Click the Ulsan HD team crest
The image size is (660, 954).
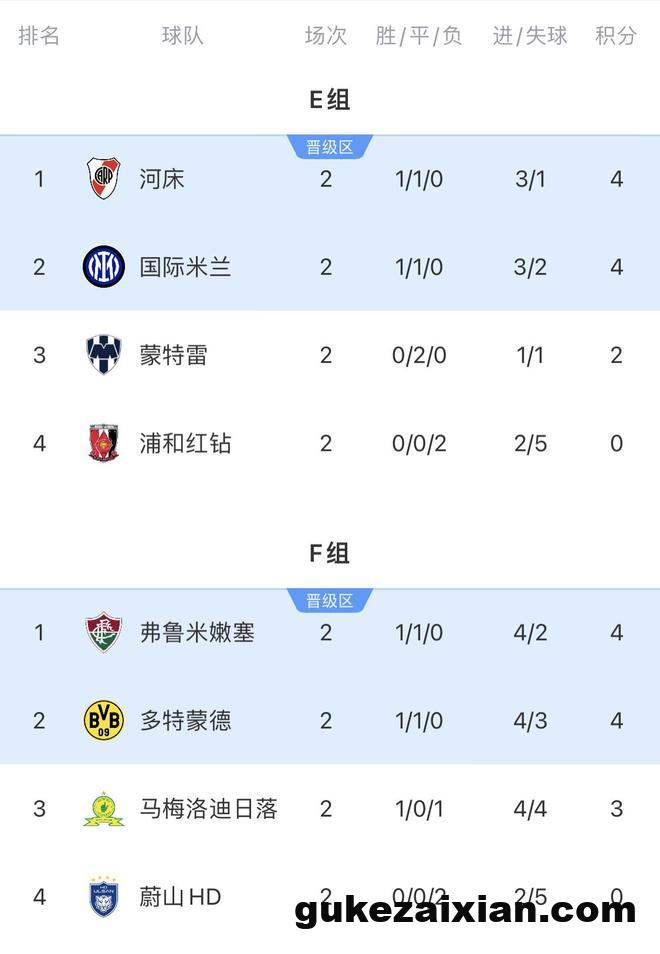click(103, 896)
